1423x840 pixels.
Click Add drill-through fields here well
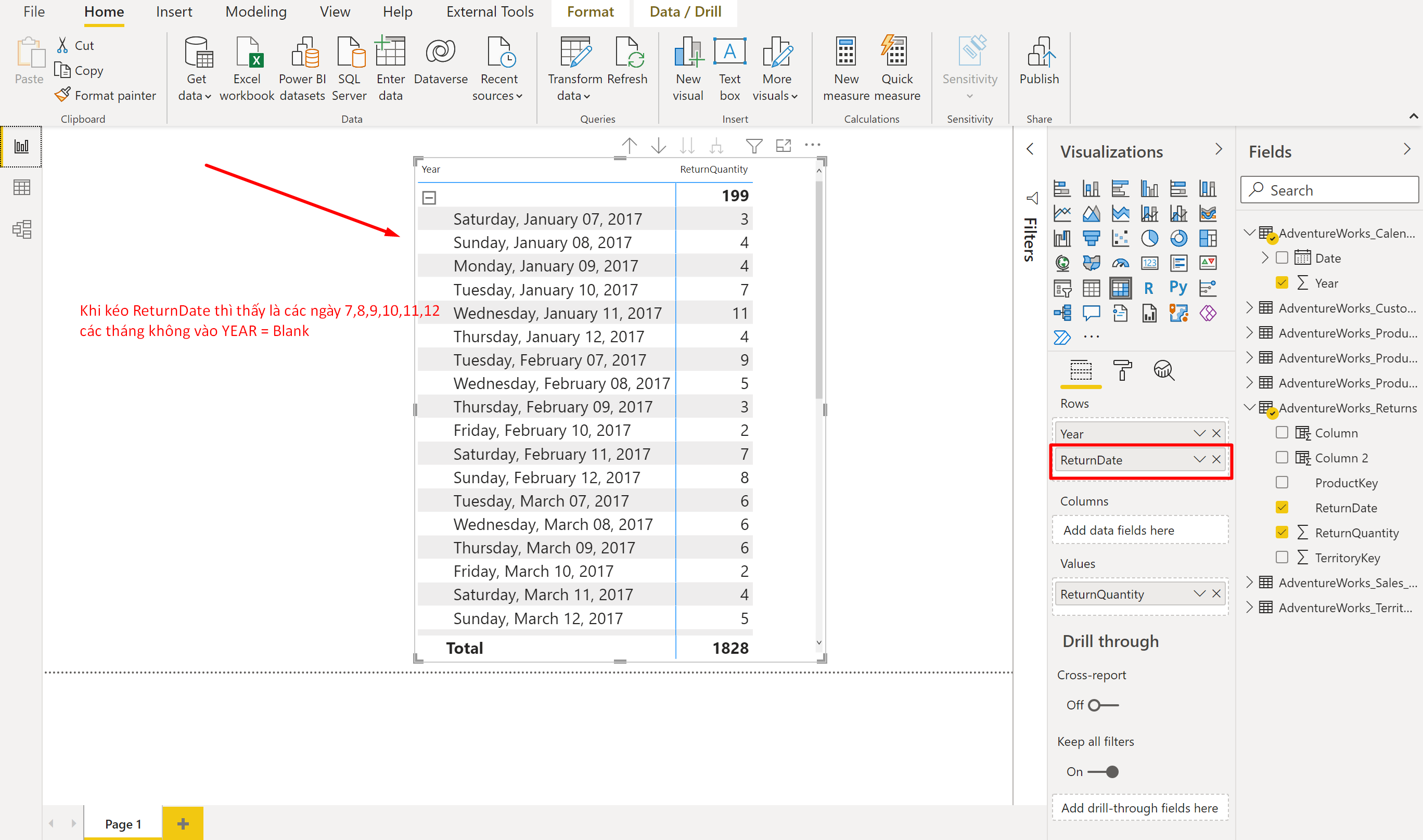pyautogui.click(x=1139, y=808)
